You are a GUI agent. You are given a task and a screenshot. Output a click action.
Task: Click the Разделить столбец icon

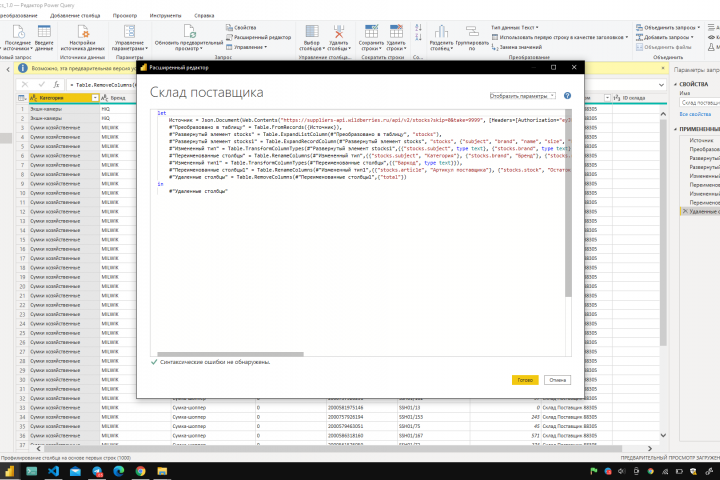click(441, 32)
